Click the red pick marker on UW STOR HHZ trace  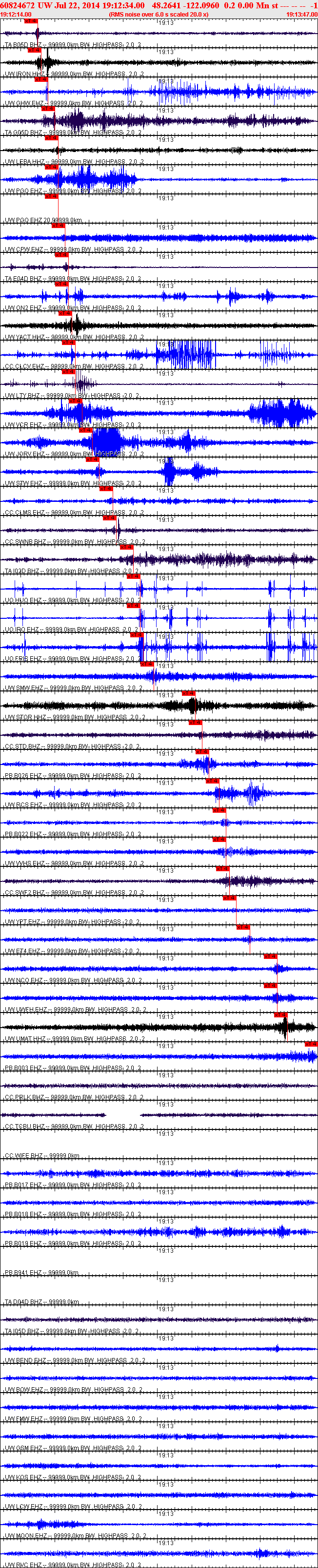(188, 693)
